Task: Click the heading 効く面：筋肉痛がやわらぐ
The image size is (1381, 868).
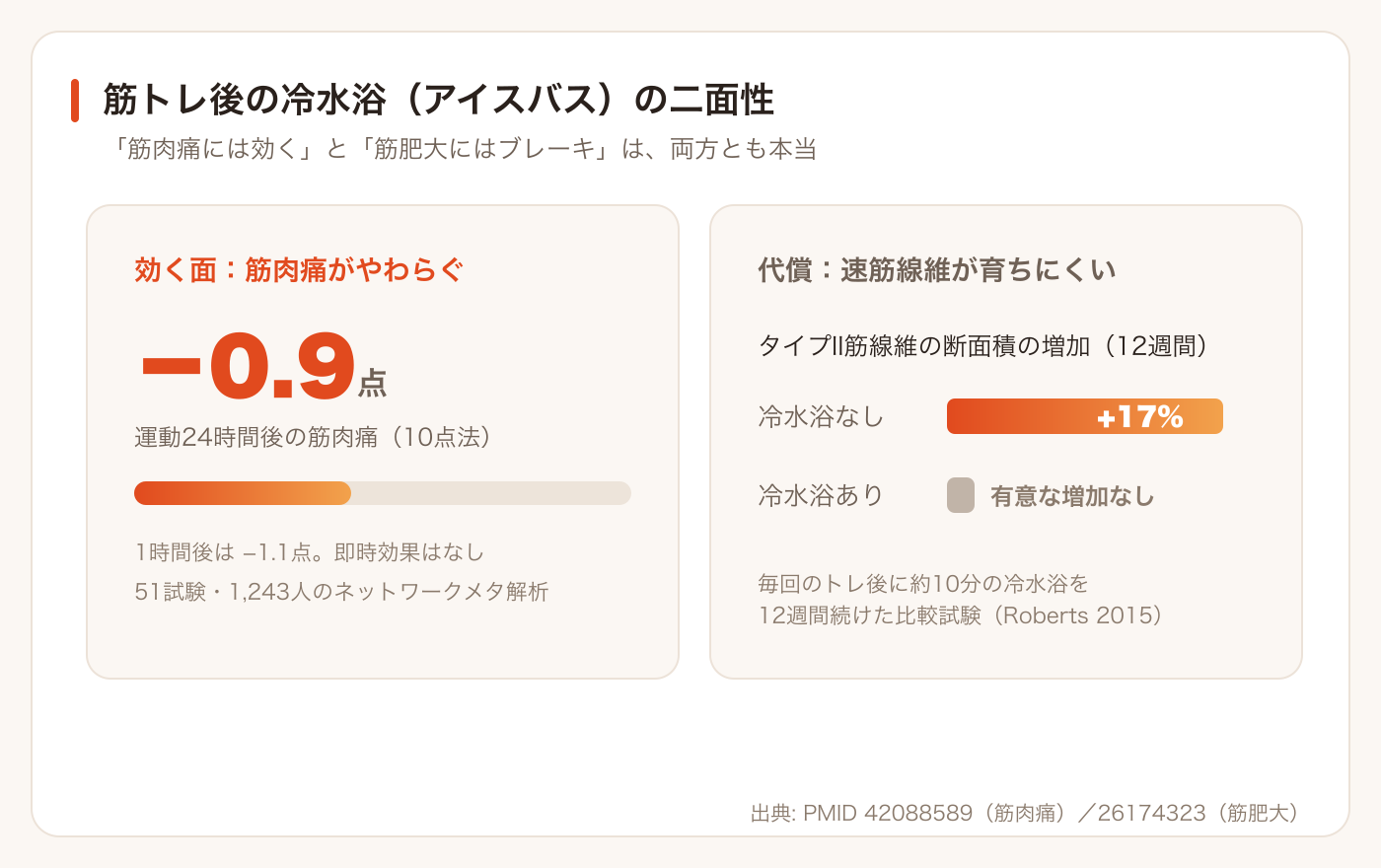Action: (299, 269)
